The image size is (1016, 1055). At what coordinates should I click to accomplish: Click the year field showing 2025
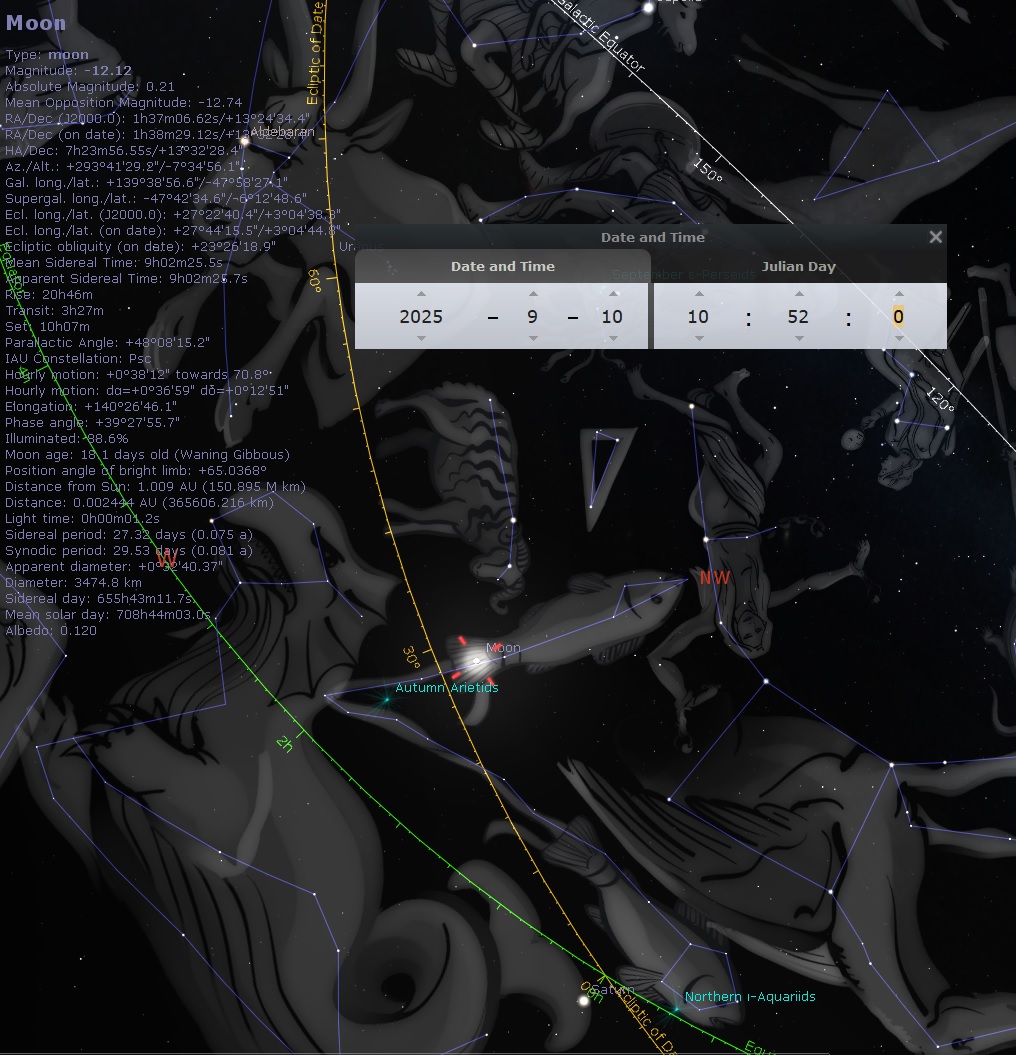pos(421,316)
